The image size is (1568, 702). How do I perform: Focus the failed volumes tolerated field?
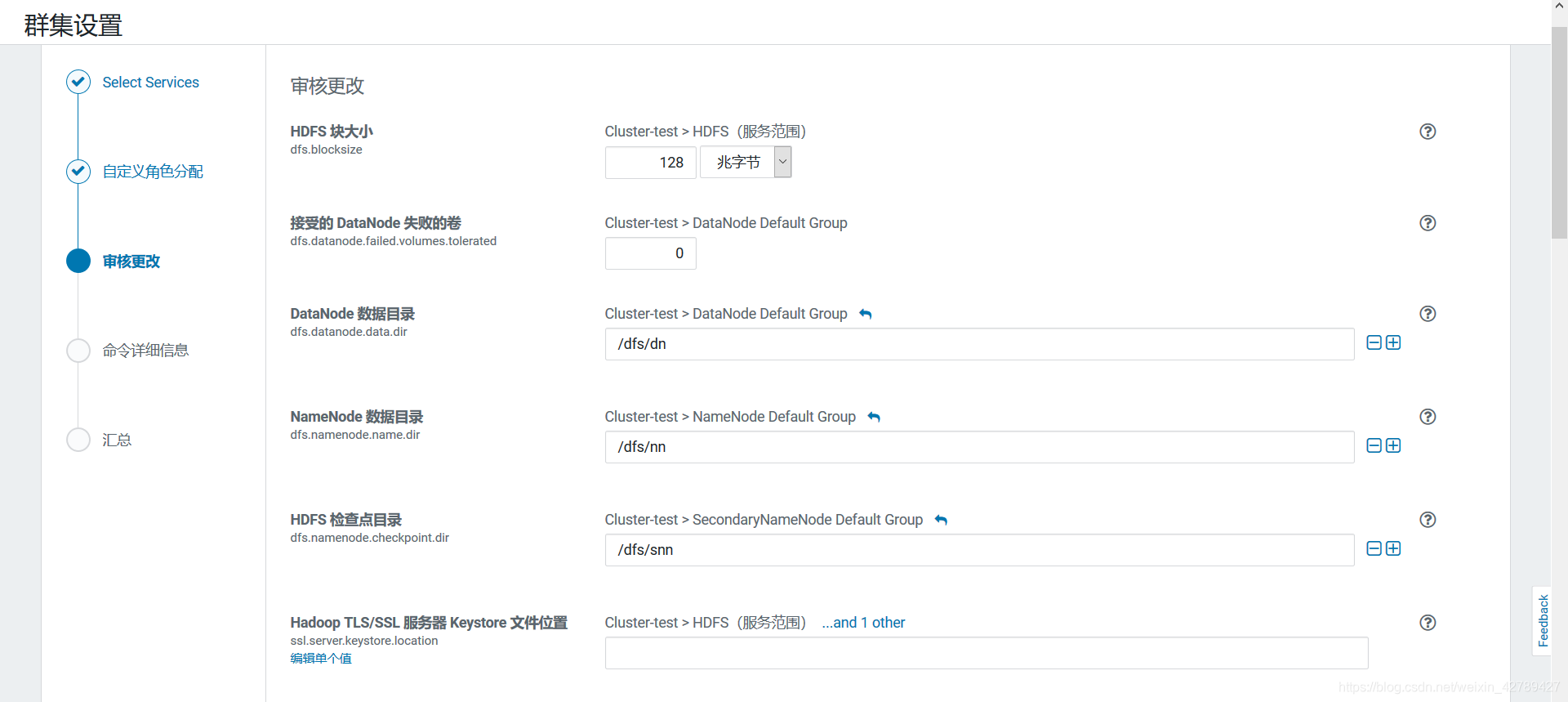651,253
